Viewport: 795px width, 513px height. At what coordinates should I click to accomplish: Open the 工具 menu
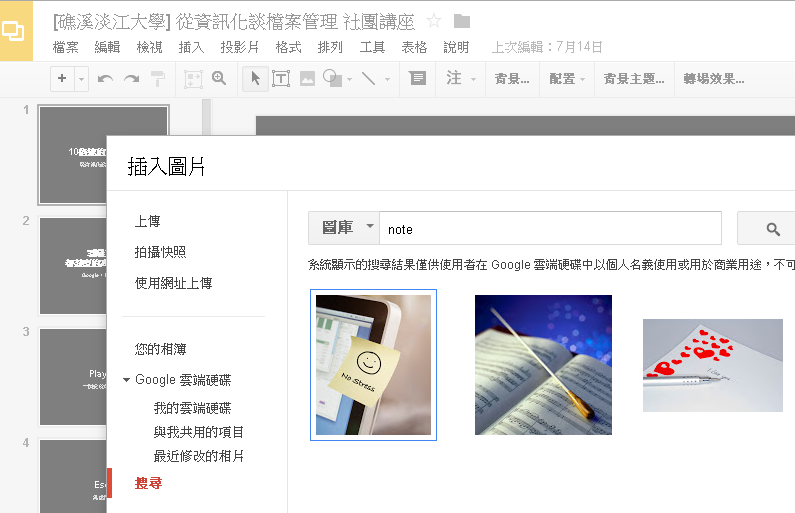click(x=372, y=47)
